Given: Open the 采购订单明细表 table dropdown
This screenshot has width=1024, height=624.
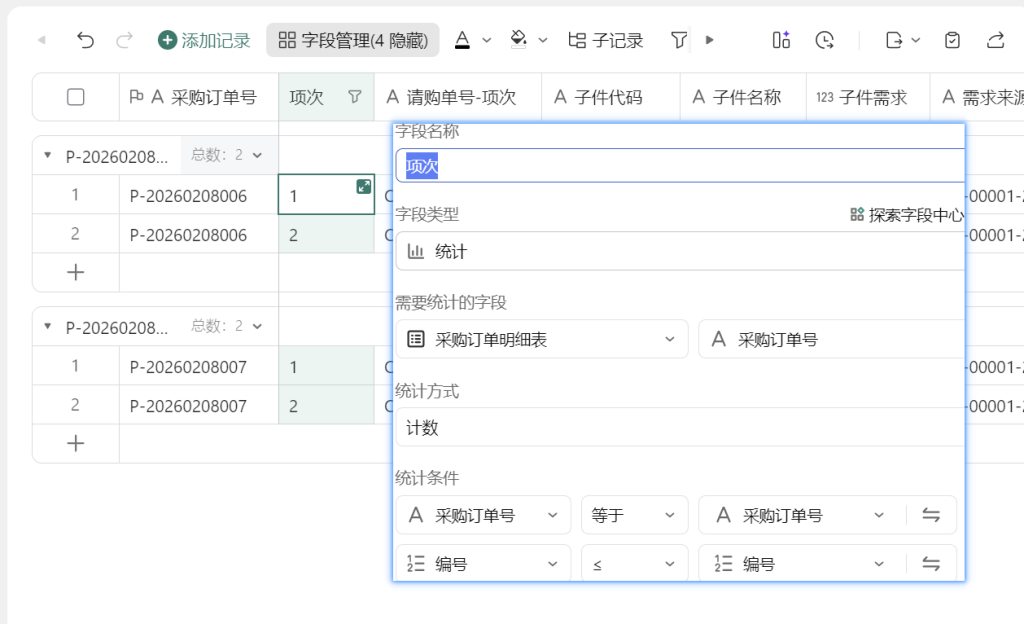Looking at the screenshot, I should (x=542, y=339).
